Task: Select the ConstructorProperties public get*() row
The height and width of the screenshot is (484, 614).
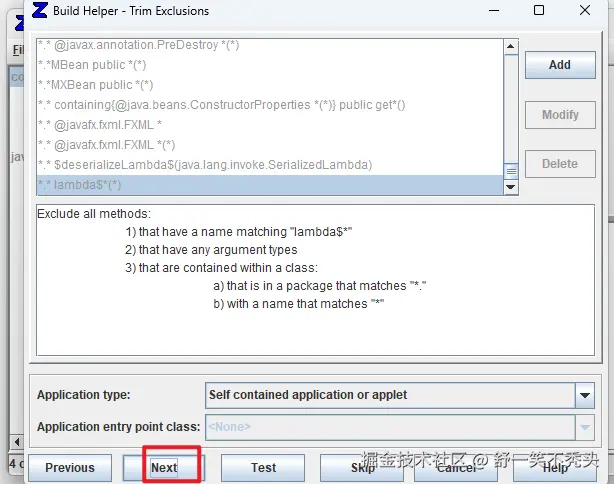Action: point(270,105)
